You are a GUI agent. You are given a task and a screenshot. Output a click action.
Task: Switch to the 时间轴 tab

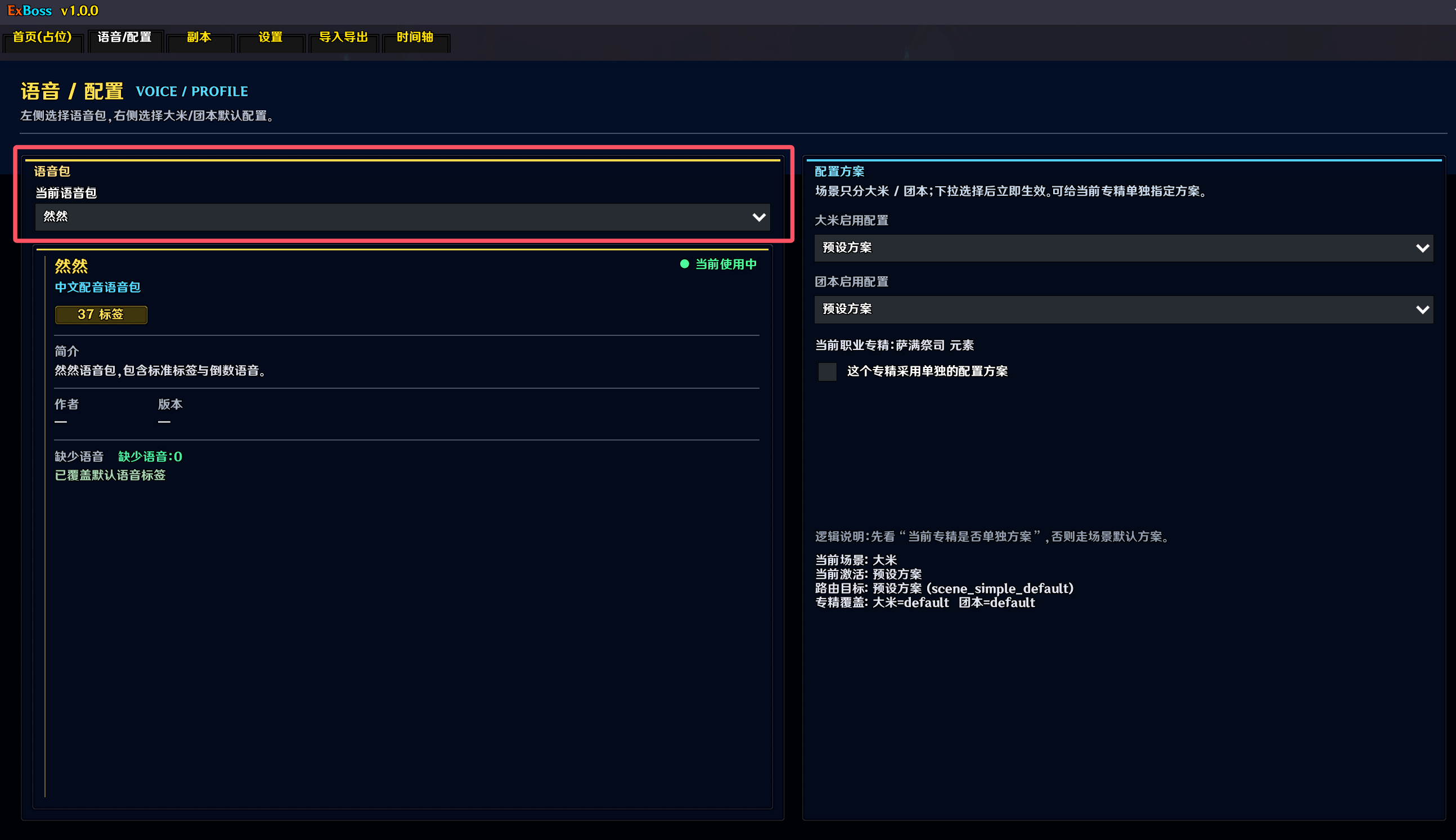415,38
